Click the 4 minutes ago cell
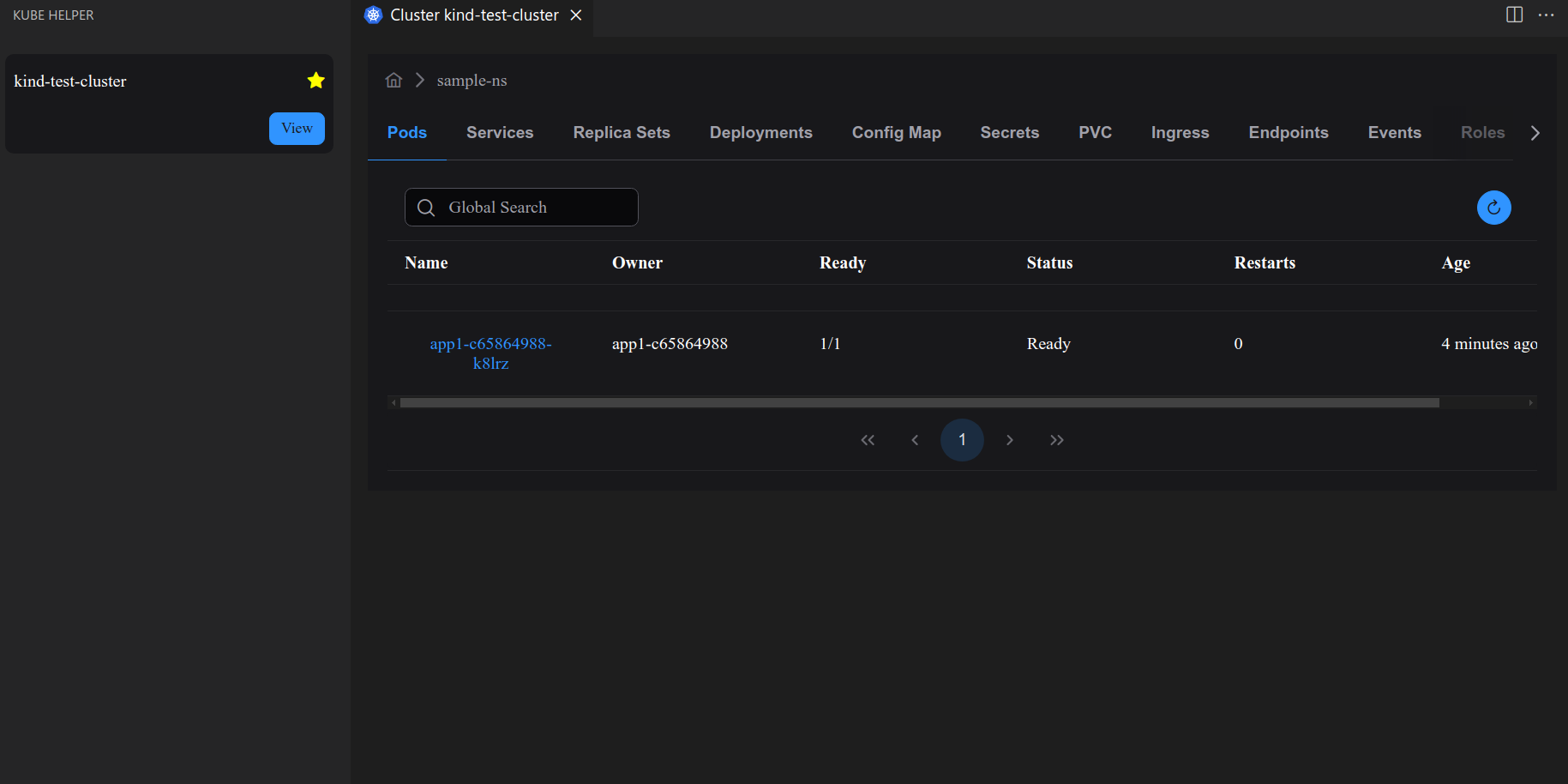The height and width of the screenshot is (784, 1568). coord(1489,344)
